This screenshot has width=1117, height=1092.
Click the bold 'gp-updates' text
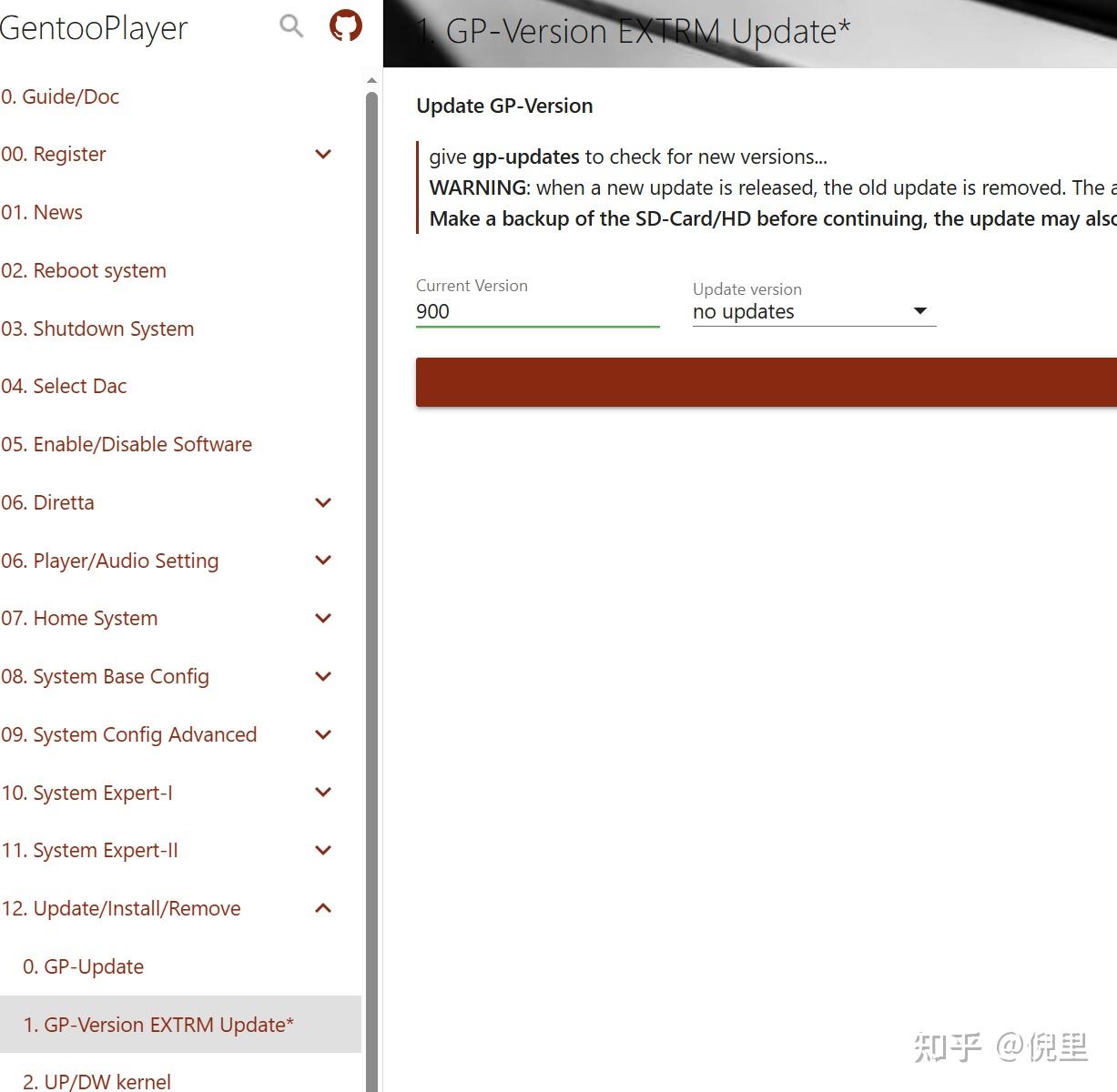click(x=525, y=157)
